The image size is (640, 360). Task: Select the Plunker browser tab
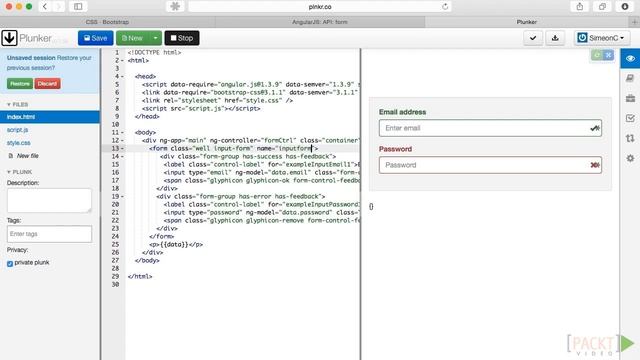527,22
